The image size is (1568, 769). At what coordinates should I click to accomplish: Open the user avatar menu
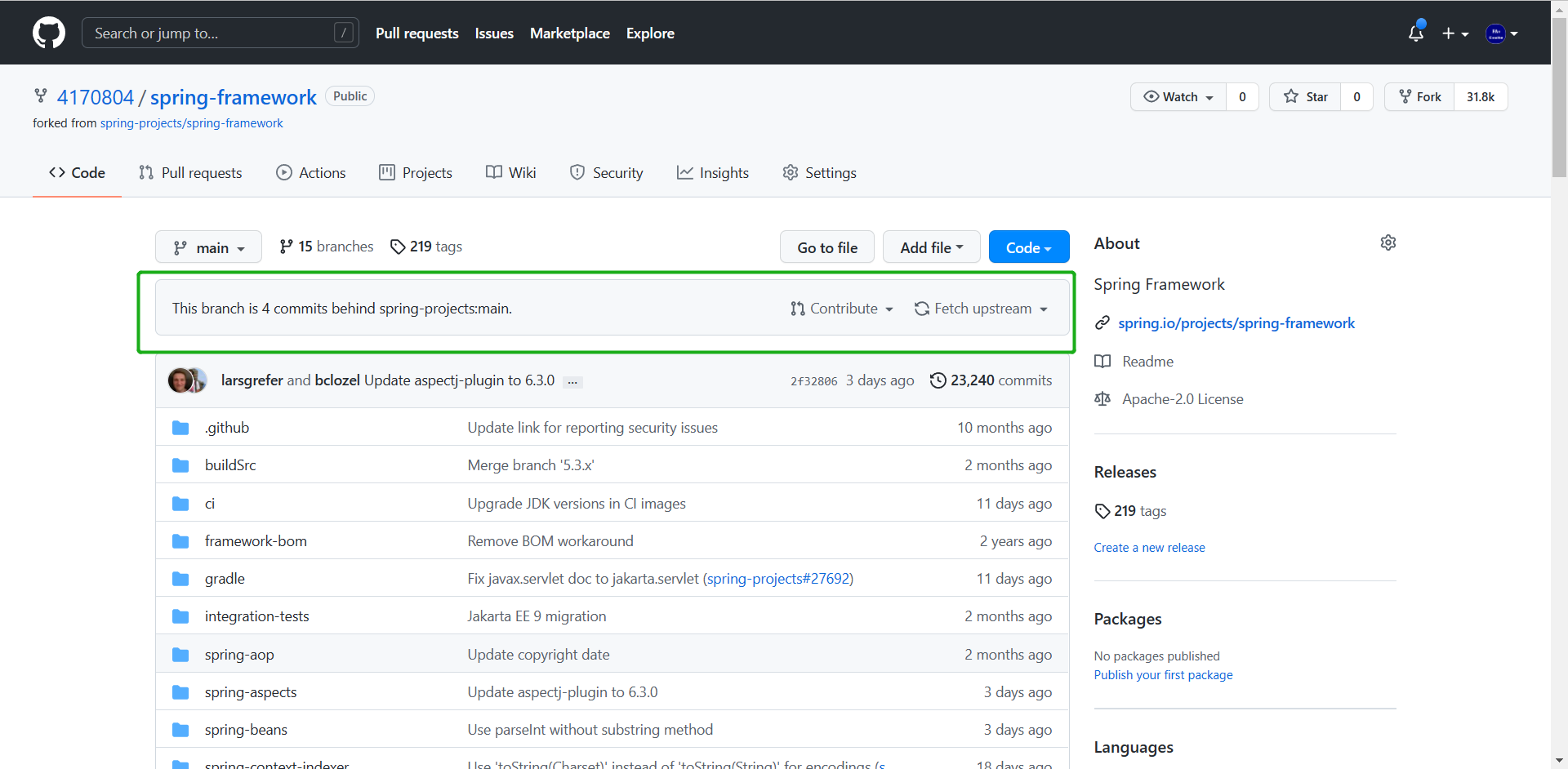(1502, 33)
